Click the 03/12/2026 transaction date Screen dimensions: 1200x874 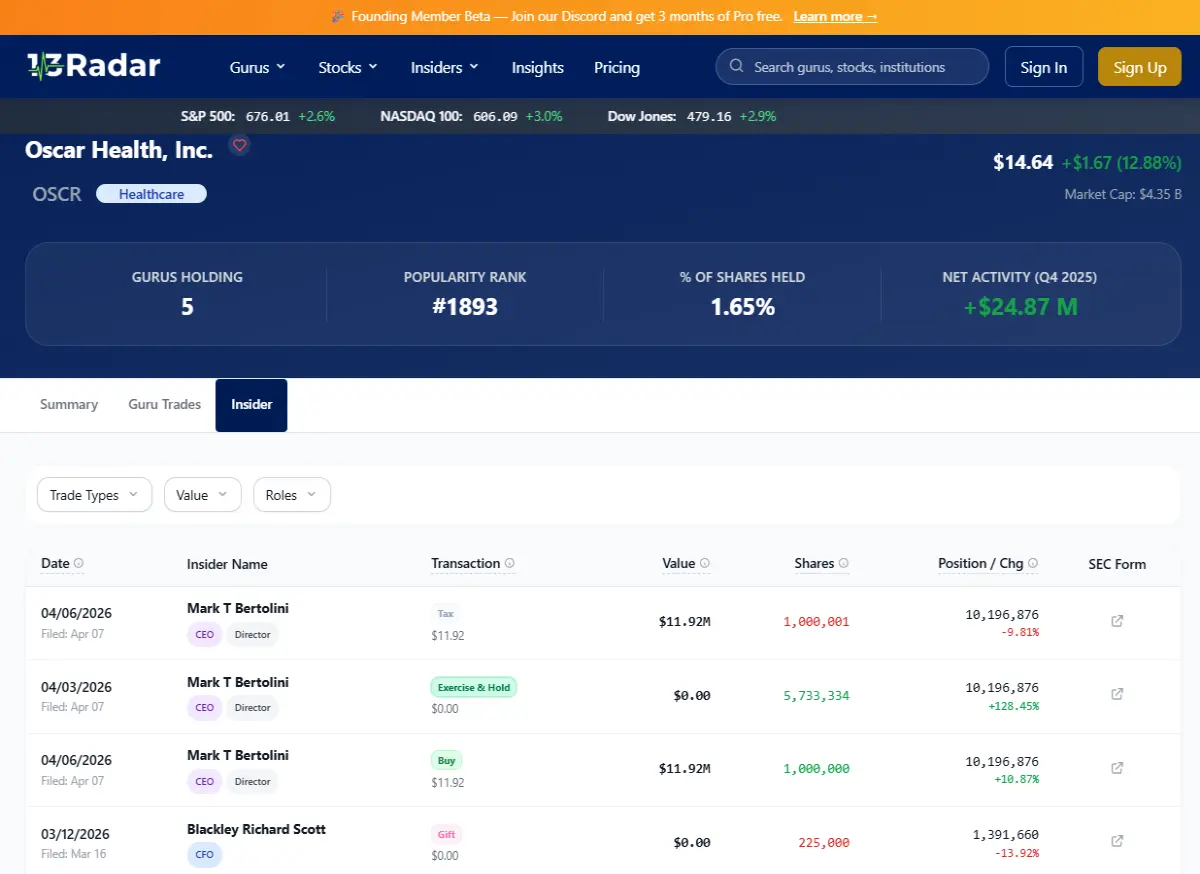[76, 834]
